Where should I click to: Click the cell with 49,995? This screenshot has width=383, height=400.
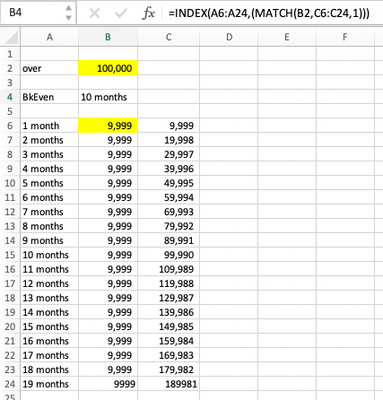click(169, 183)
